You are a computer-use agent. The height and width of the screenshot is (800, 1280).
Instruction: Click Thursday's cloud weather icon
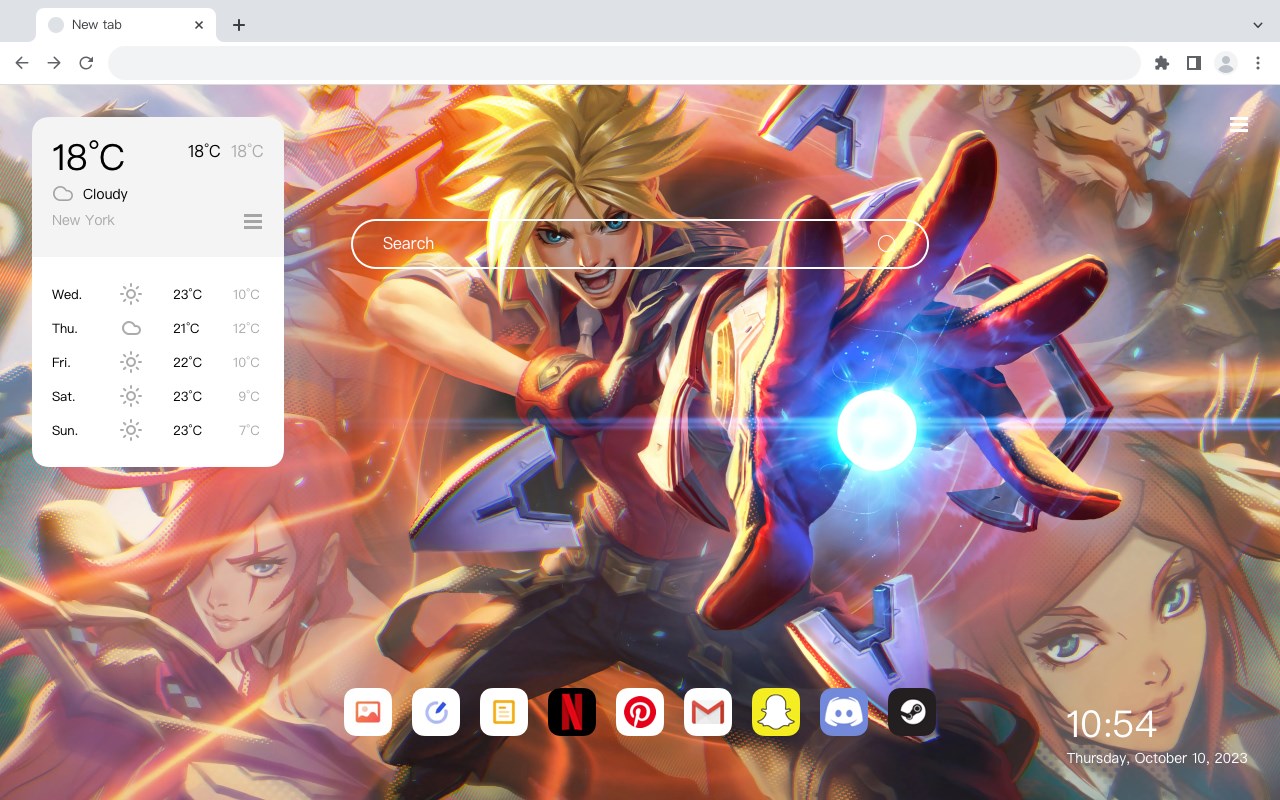tap(131, 328)
